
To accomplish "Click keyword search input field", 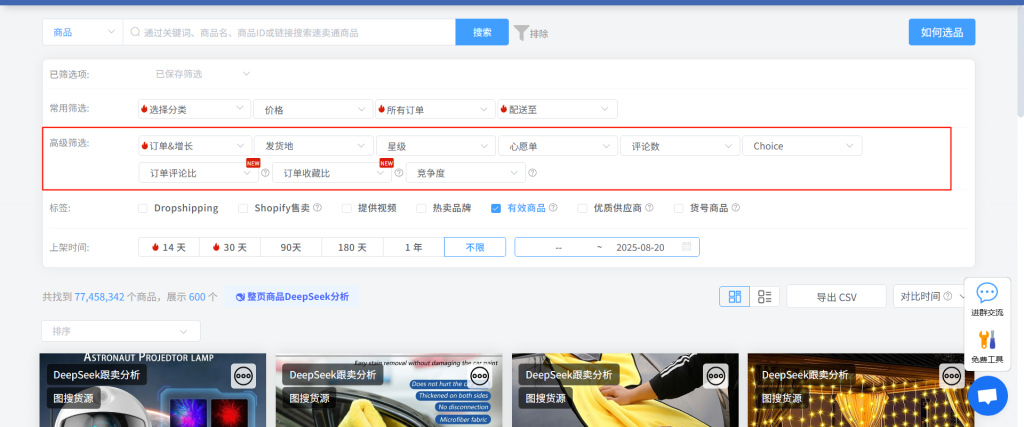I will 289,32.
